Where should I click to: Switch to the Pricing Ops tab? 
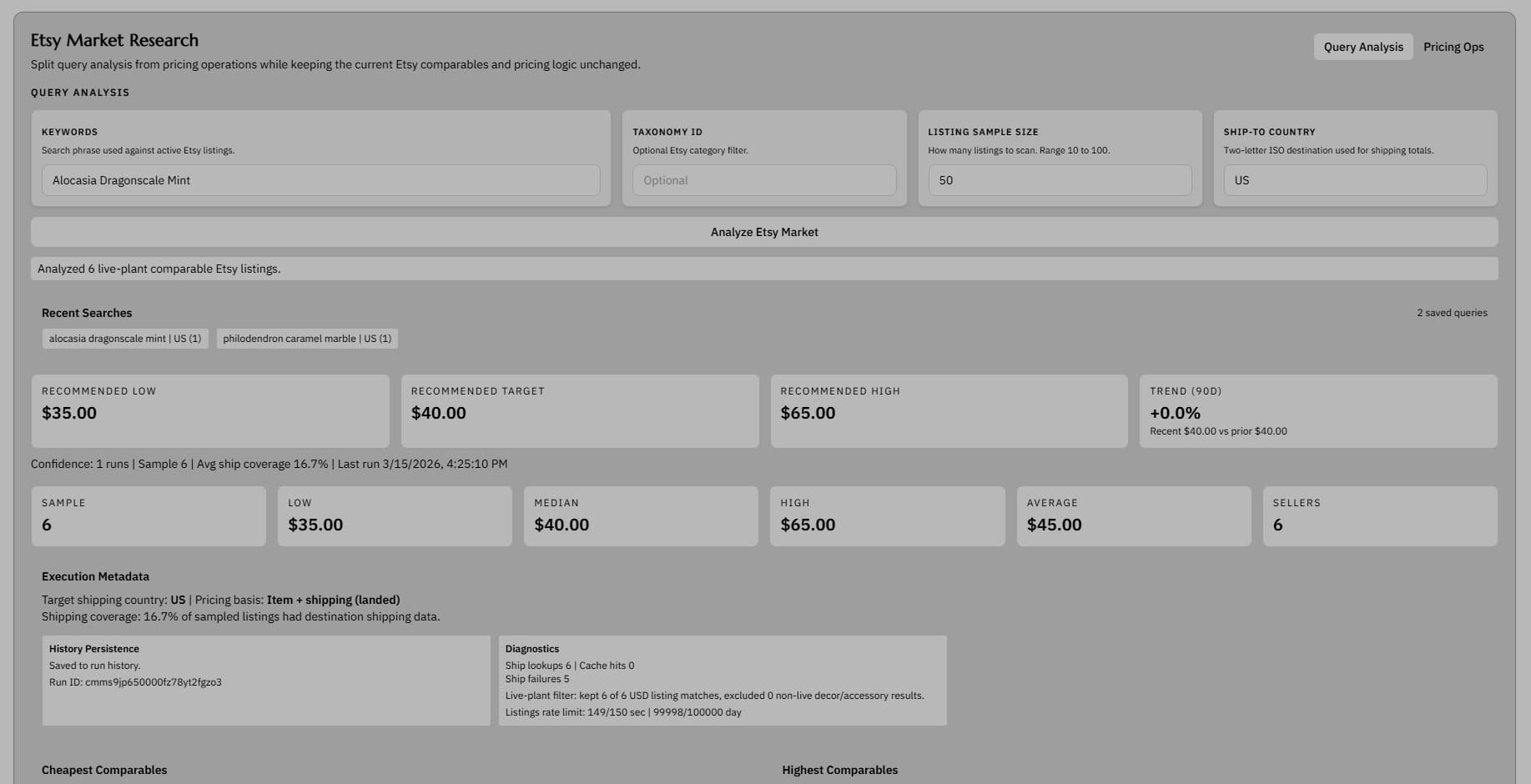[1453, 47]
